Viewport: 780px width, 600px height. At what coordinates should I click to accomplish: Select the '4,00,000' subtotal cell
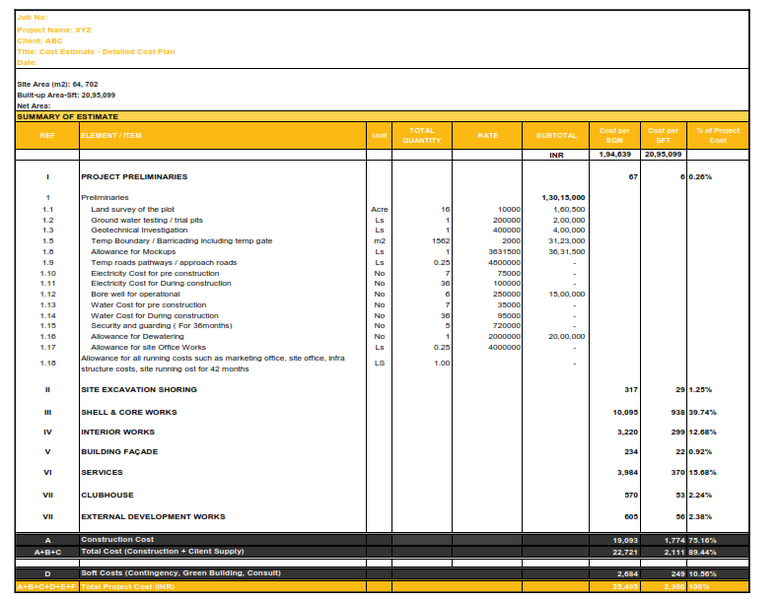pyautogui.click(x=569, y=230)
